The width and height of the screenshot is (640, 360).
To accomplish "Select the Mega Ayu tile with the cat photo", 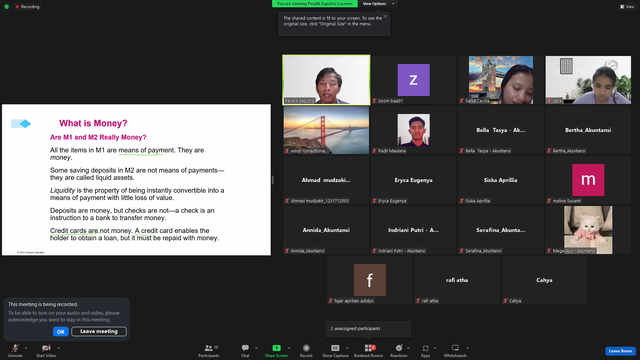I will (588, 230).
